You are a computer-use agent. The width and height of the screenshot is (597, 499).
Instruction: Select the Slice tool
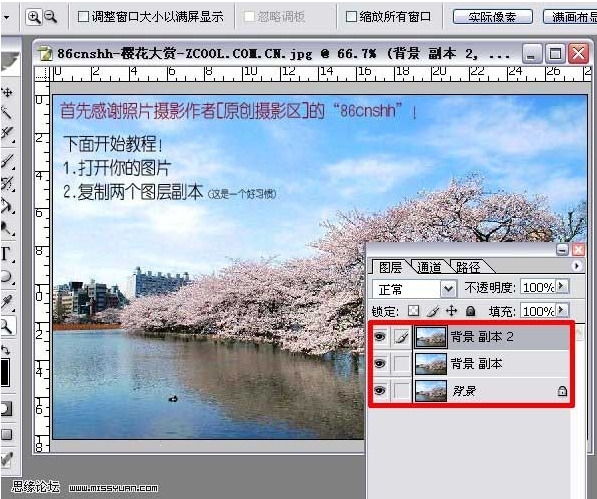7,133
